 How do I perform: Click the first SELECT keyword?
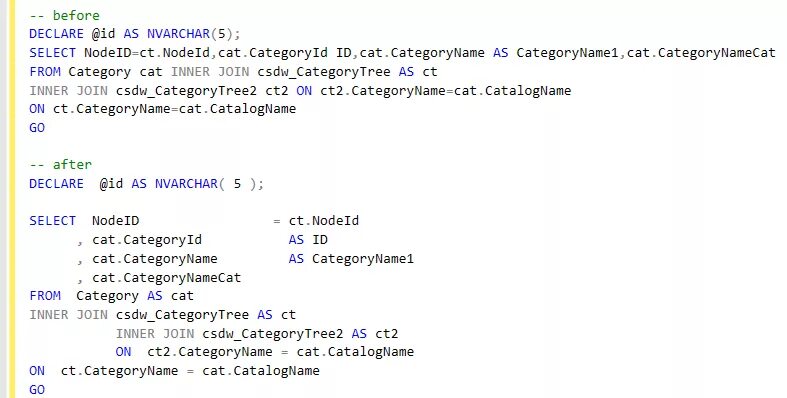[x=52, y=53]
